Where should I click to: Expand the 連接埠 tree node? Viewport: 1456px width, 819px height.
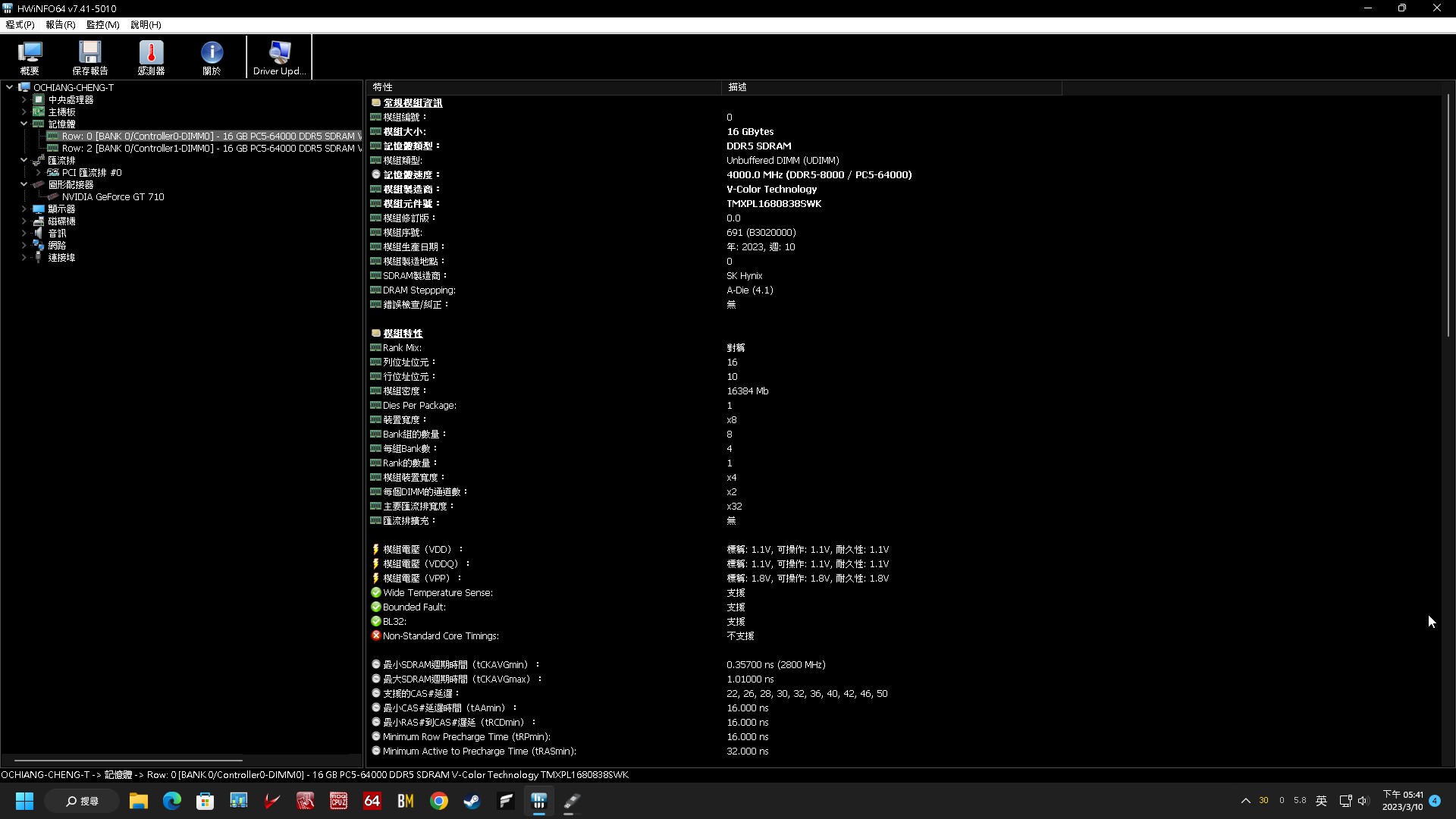24,257
